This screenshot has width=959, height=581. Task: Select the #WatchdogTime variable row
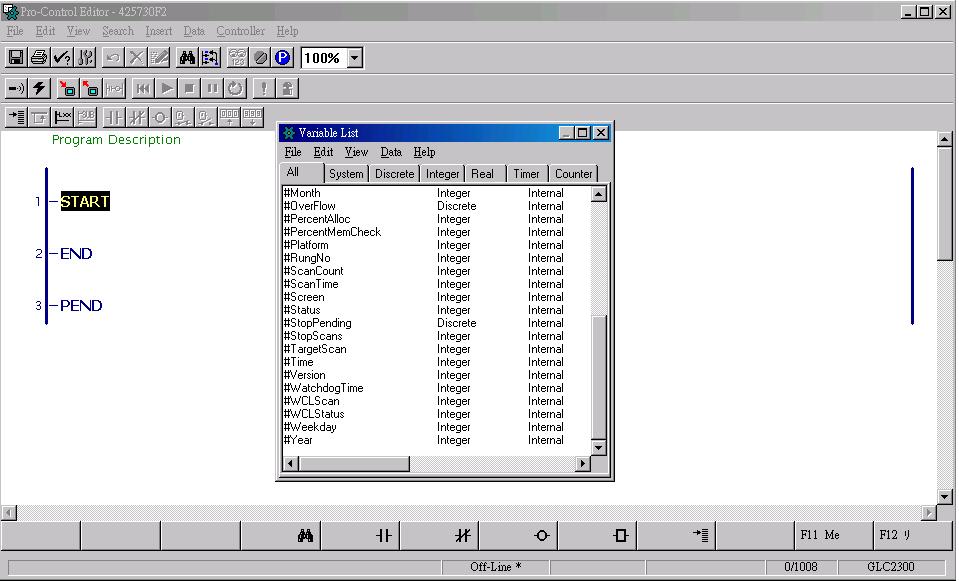tap(324, 388)
